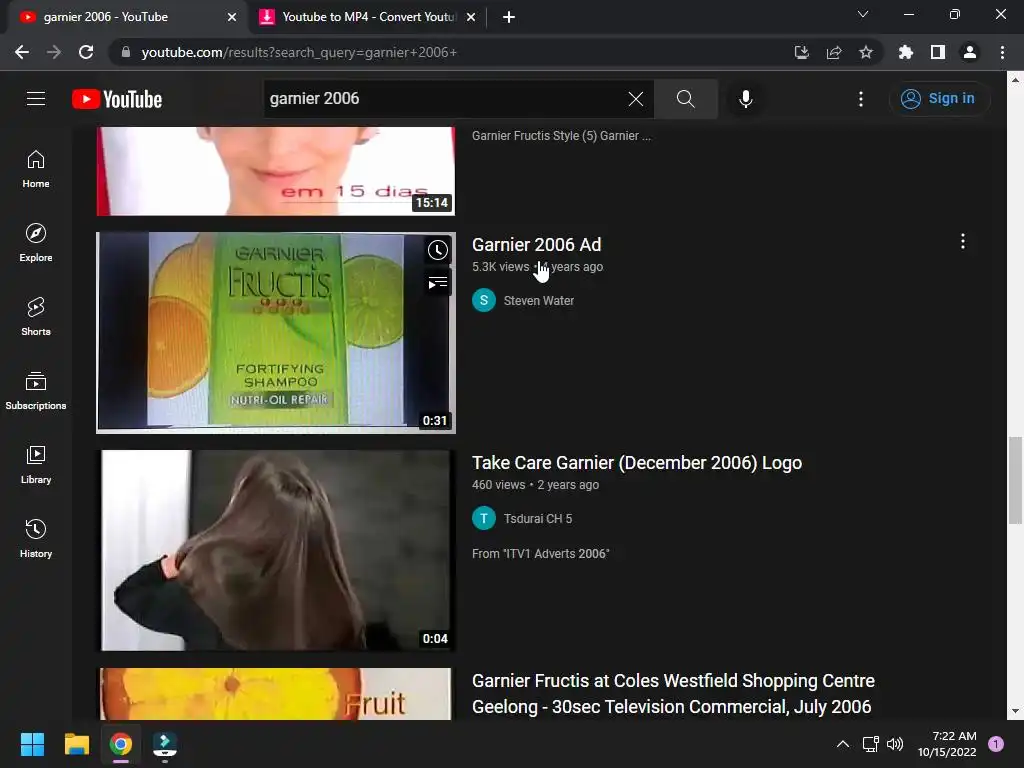Switch to the Youtube to MP4 tab
This screenshot has width=1024, height=768.
click(x=368, y=17)
